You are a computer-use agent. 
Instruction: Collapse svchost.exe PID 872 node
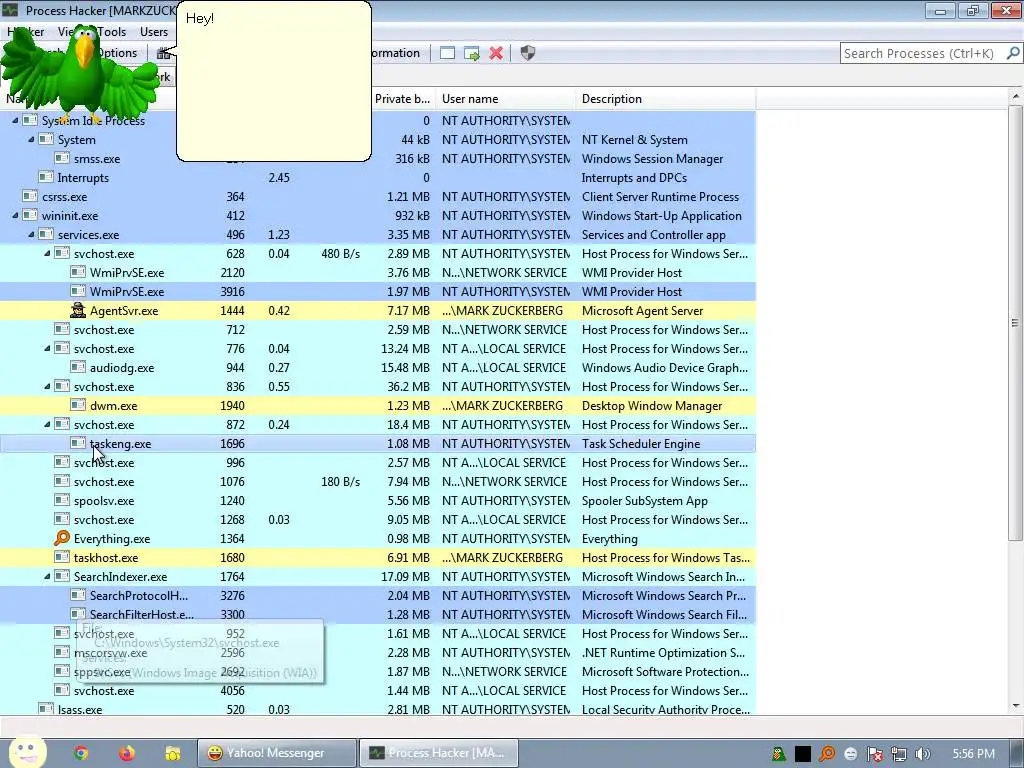(47, 424)
